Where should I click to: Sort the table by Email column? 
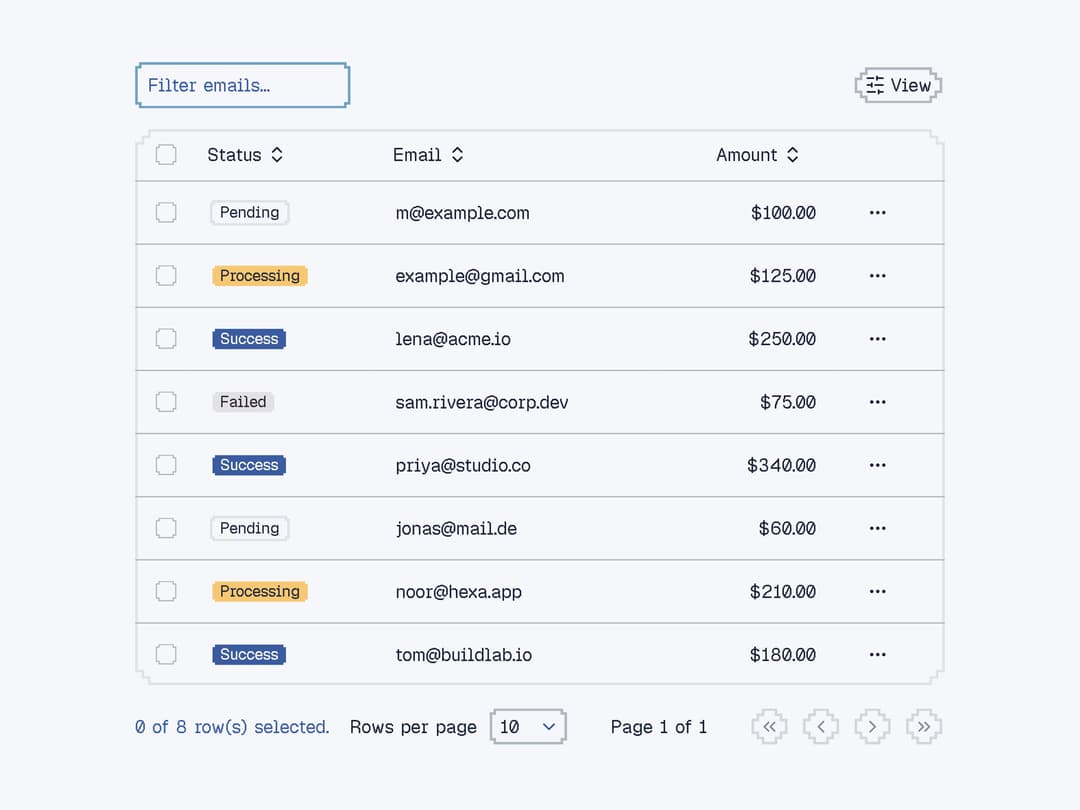point(428,155)
